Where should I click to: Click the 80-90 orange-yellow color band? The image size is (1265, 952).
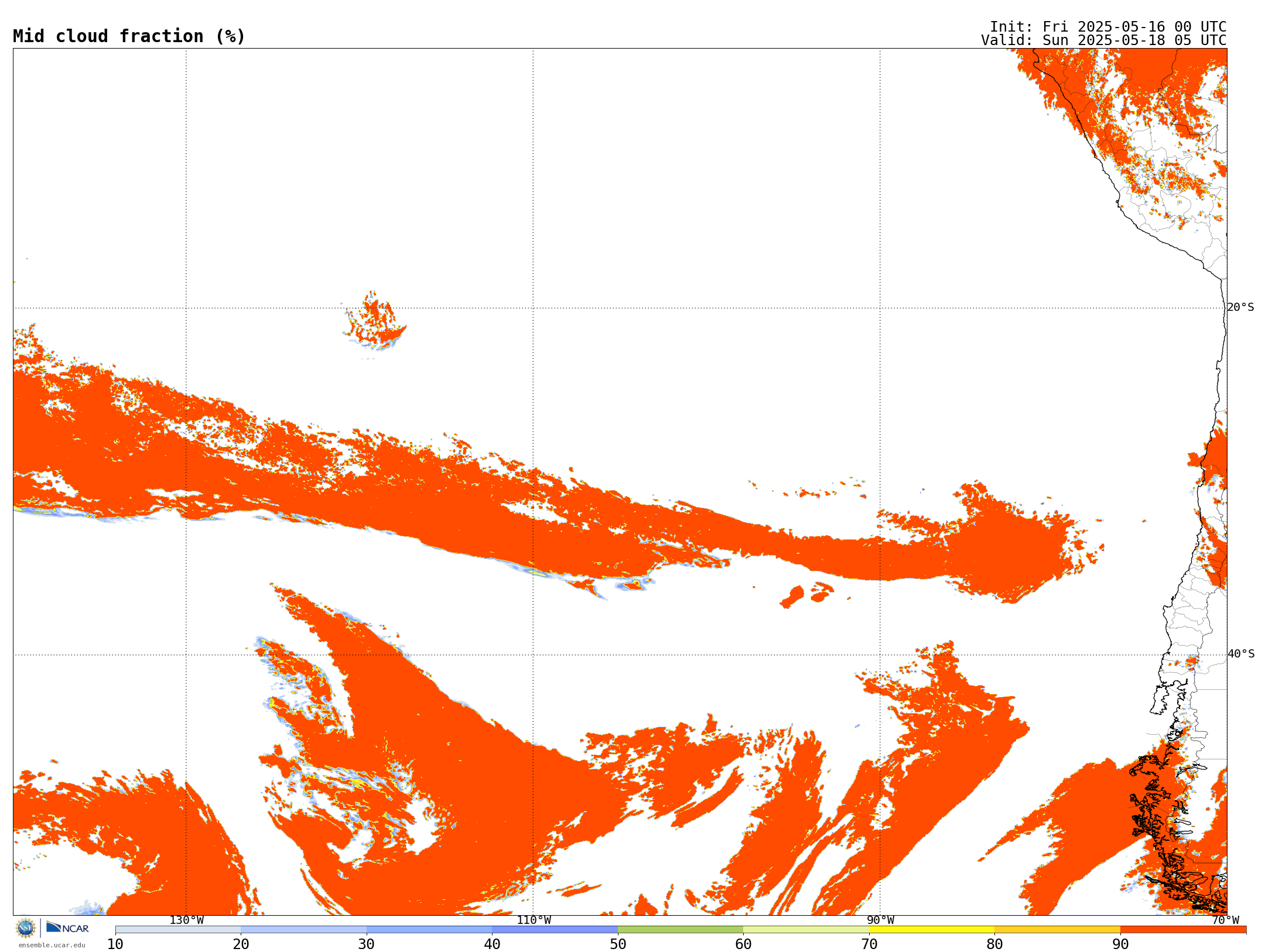click(1057, 930)
